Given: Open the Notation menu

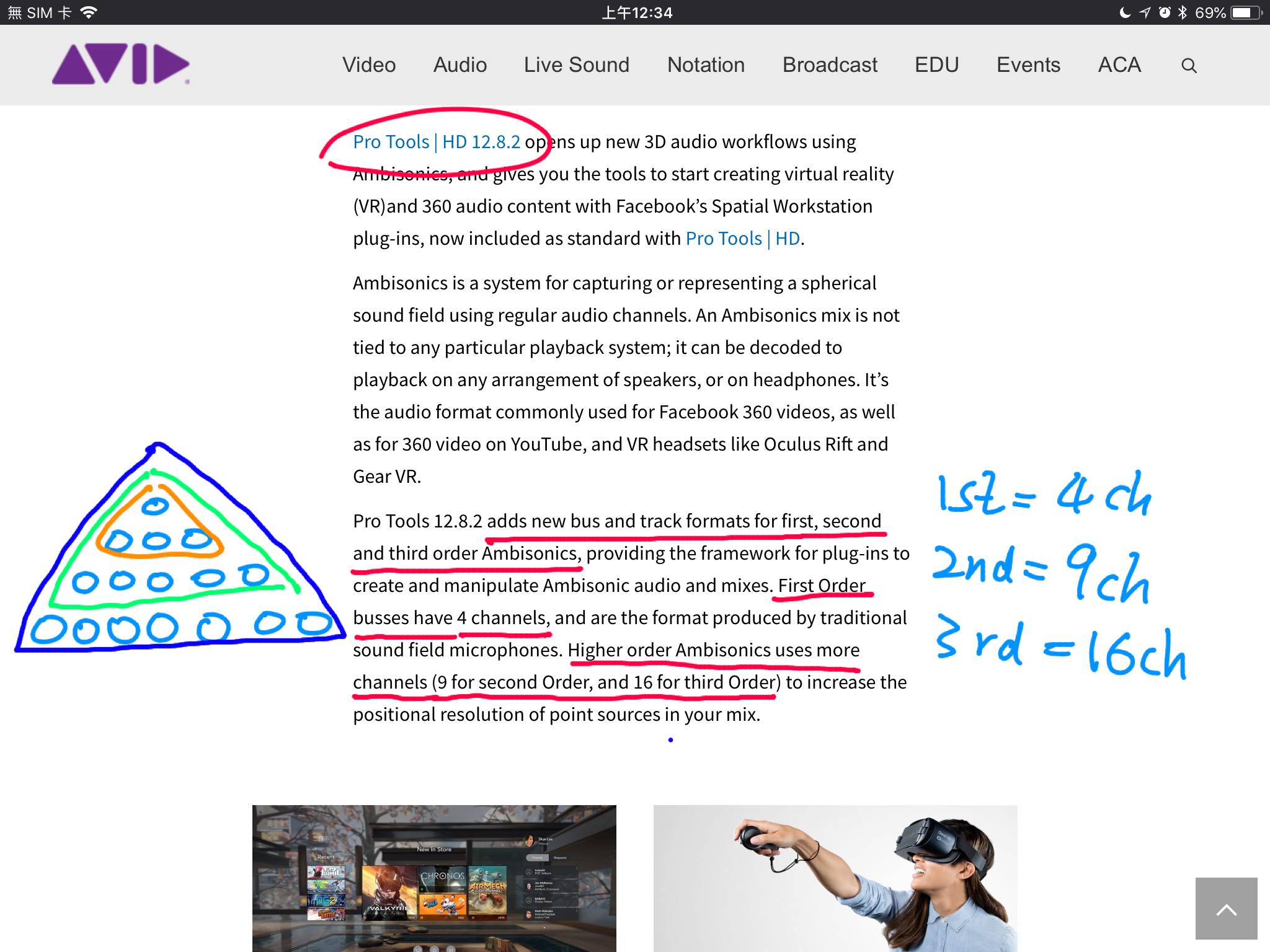Looking at the screenshot, I should pos(706,64).
